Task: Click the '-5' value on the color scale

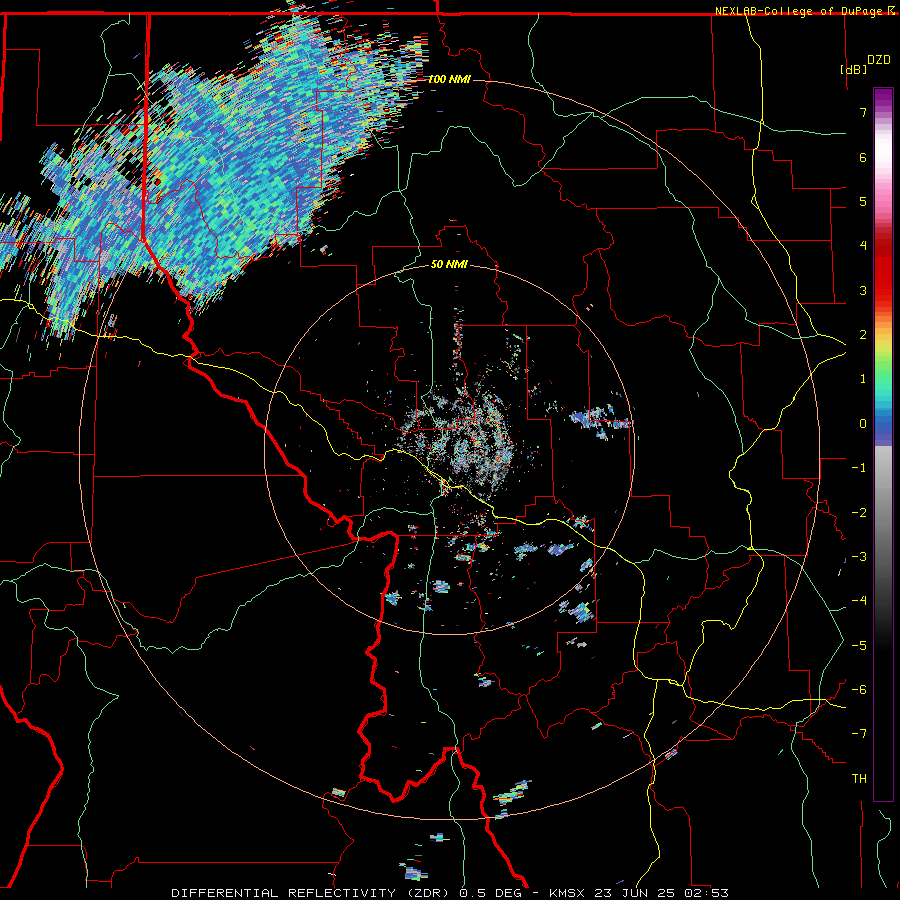Action: click(859, 646)
